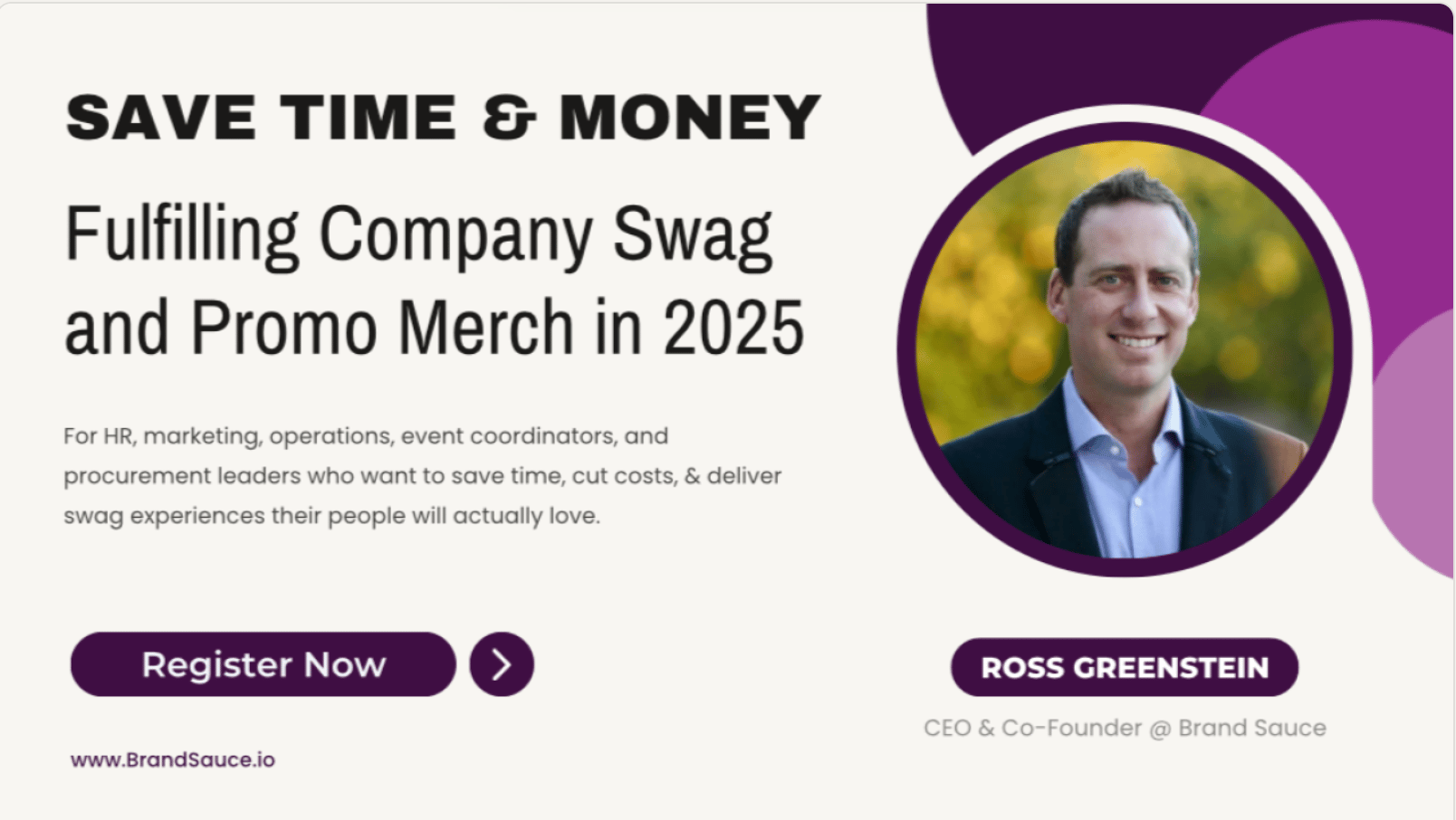Open the www.BrandSauce.io link

tap(173, 760)
